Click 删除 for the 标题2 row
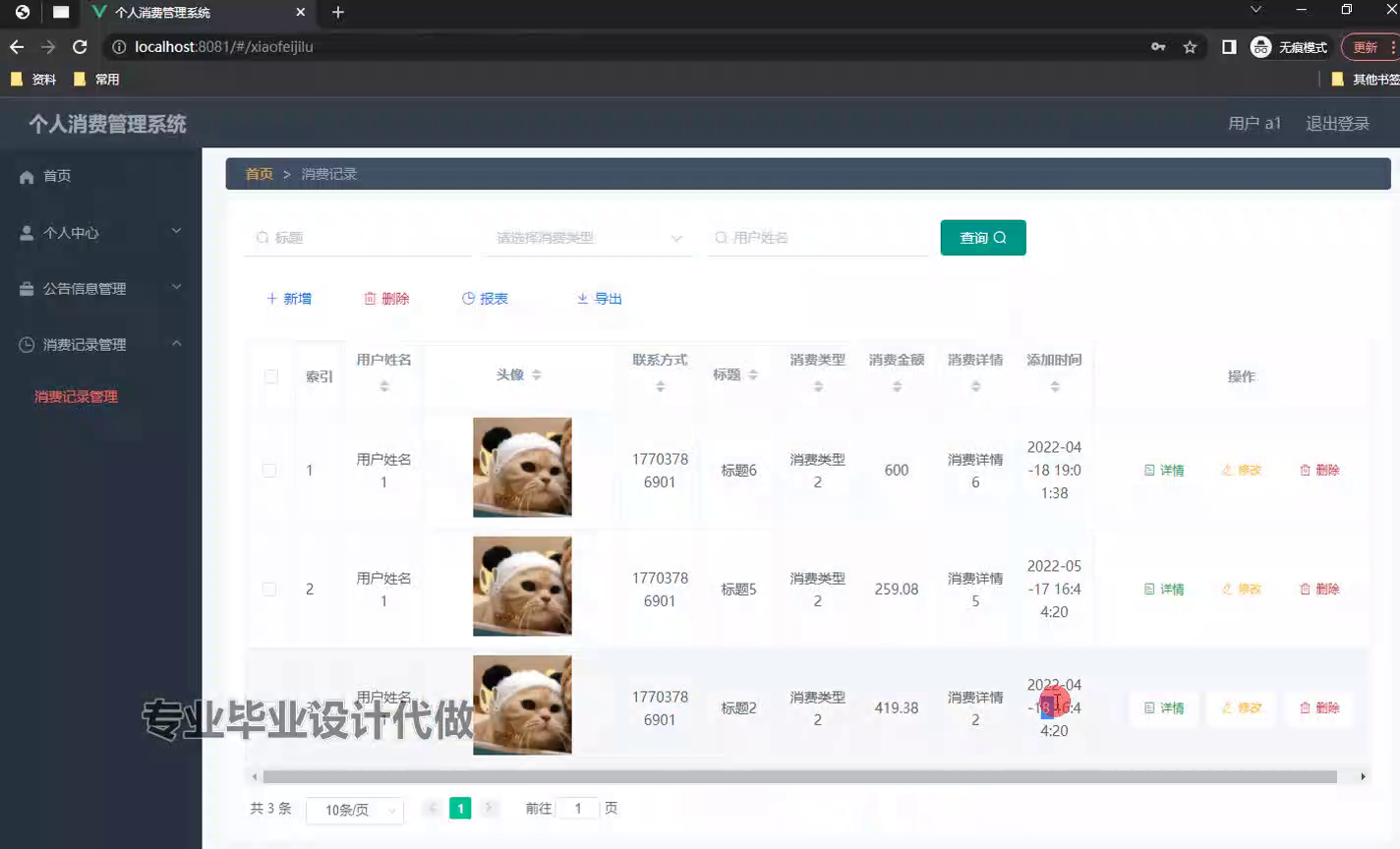This screenshot has height=849, width=1400. [x=1319, y=708]
